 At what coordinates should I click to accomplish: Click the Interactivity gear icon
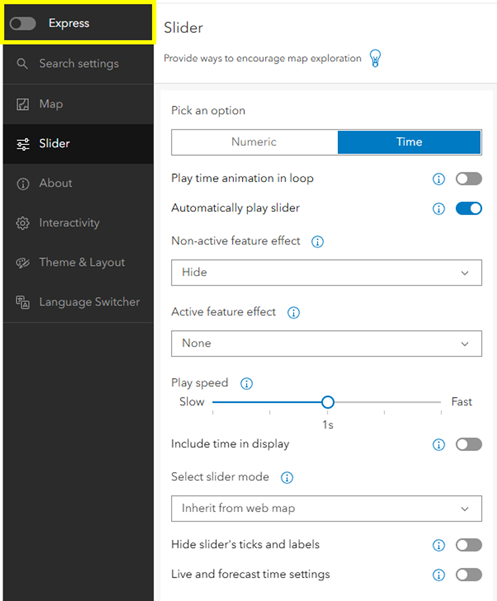[23, 223]
